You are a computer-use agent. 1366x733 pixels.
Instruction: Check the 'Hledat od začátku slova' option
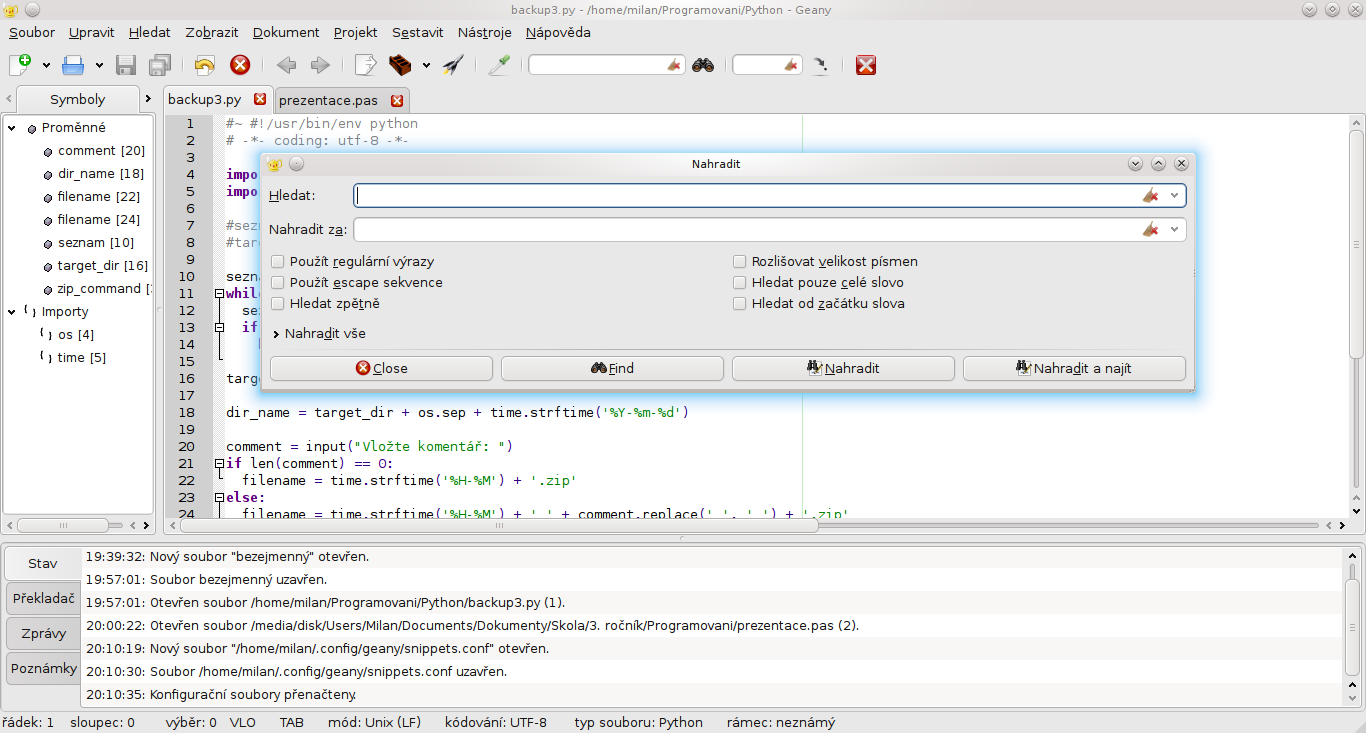coord(740,303)
